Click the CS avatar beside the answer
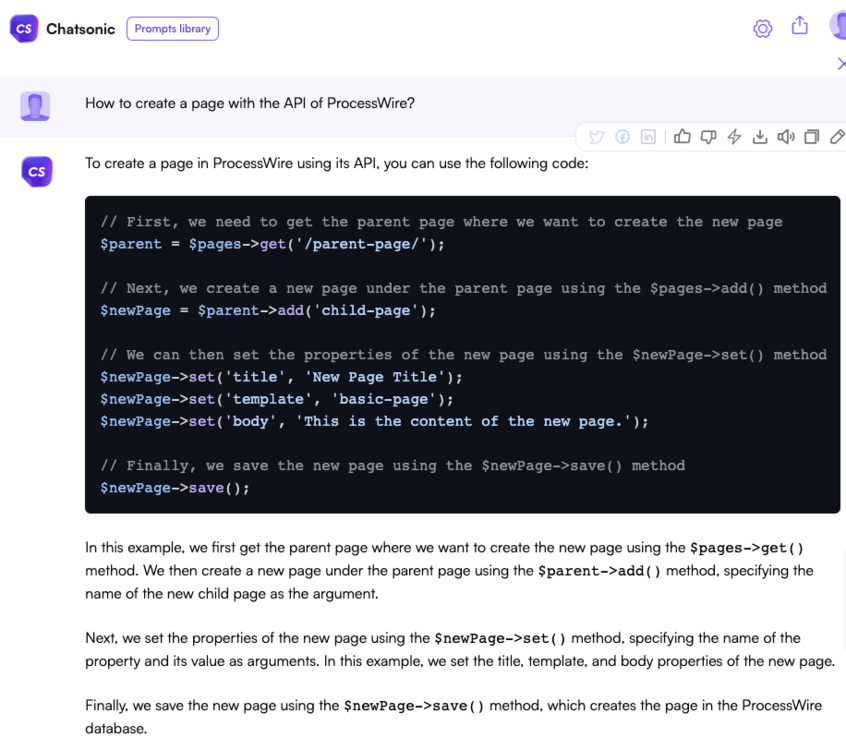This screenshot has width=846, height=750. 36,171
